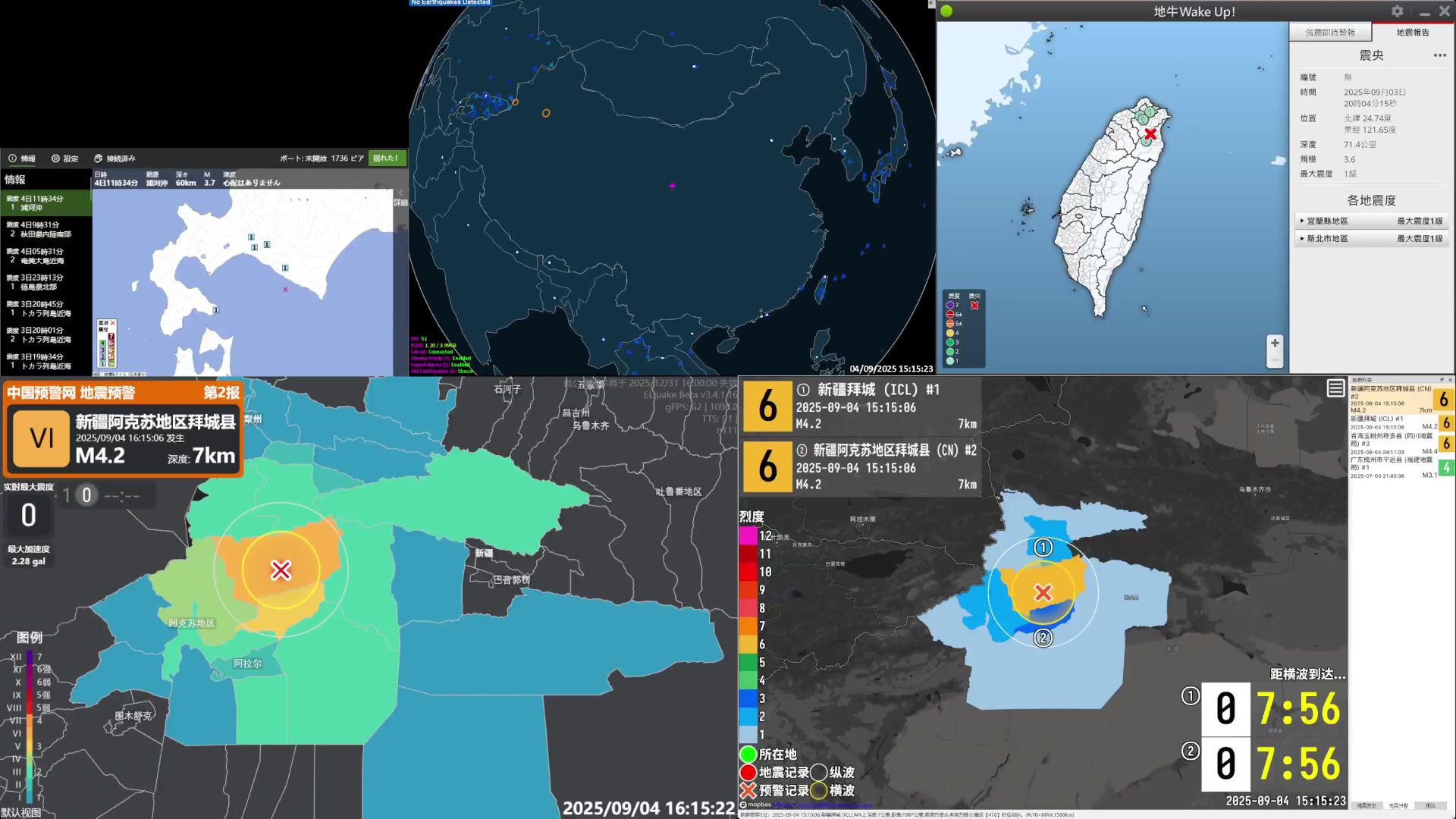The height and width of the screenshot is (819, 1456).
Task: Toggle the green status light on 地牛 title bar
Action: [x=946, y=11]
